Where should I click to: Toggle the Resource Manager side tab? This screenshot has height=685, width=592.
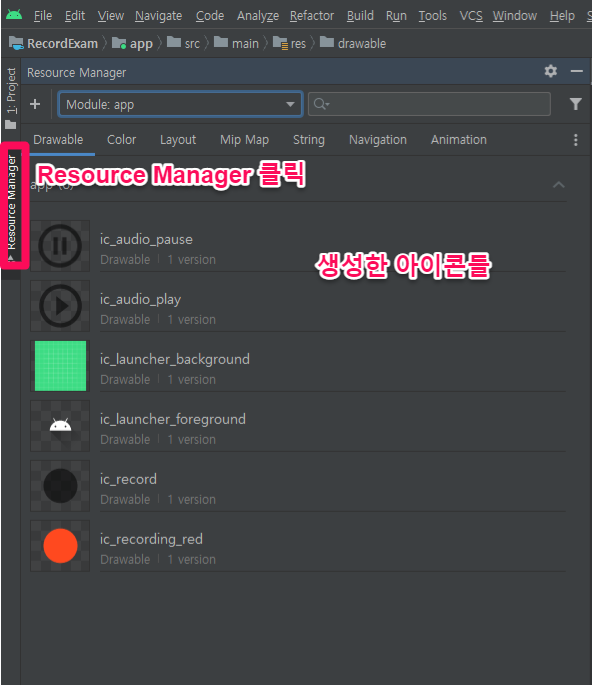pos(11,206)
